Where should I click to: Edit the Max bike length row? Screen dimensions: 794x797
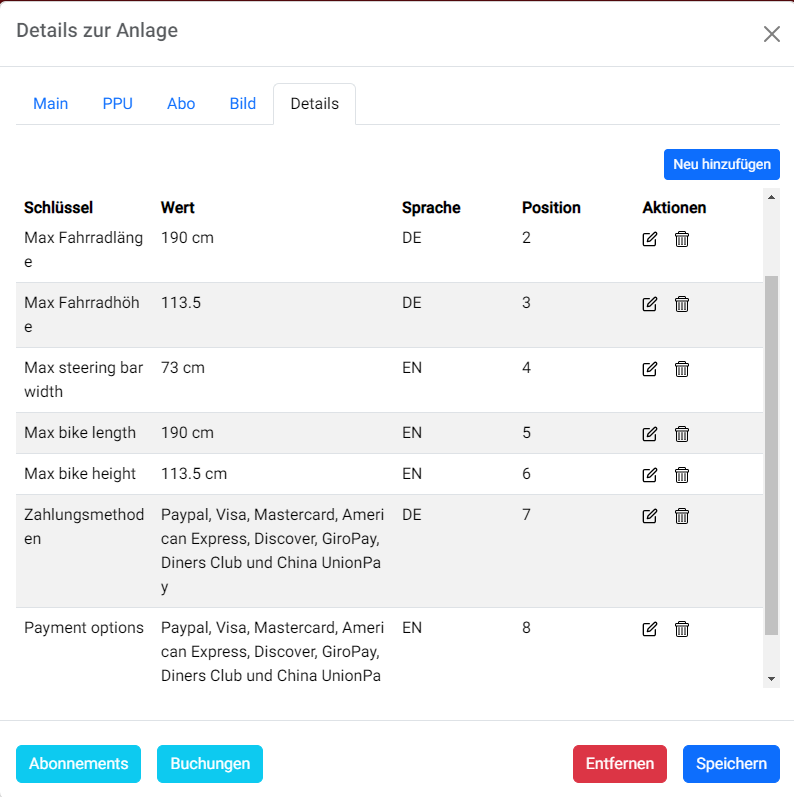(x=650, y=434)
